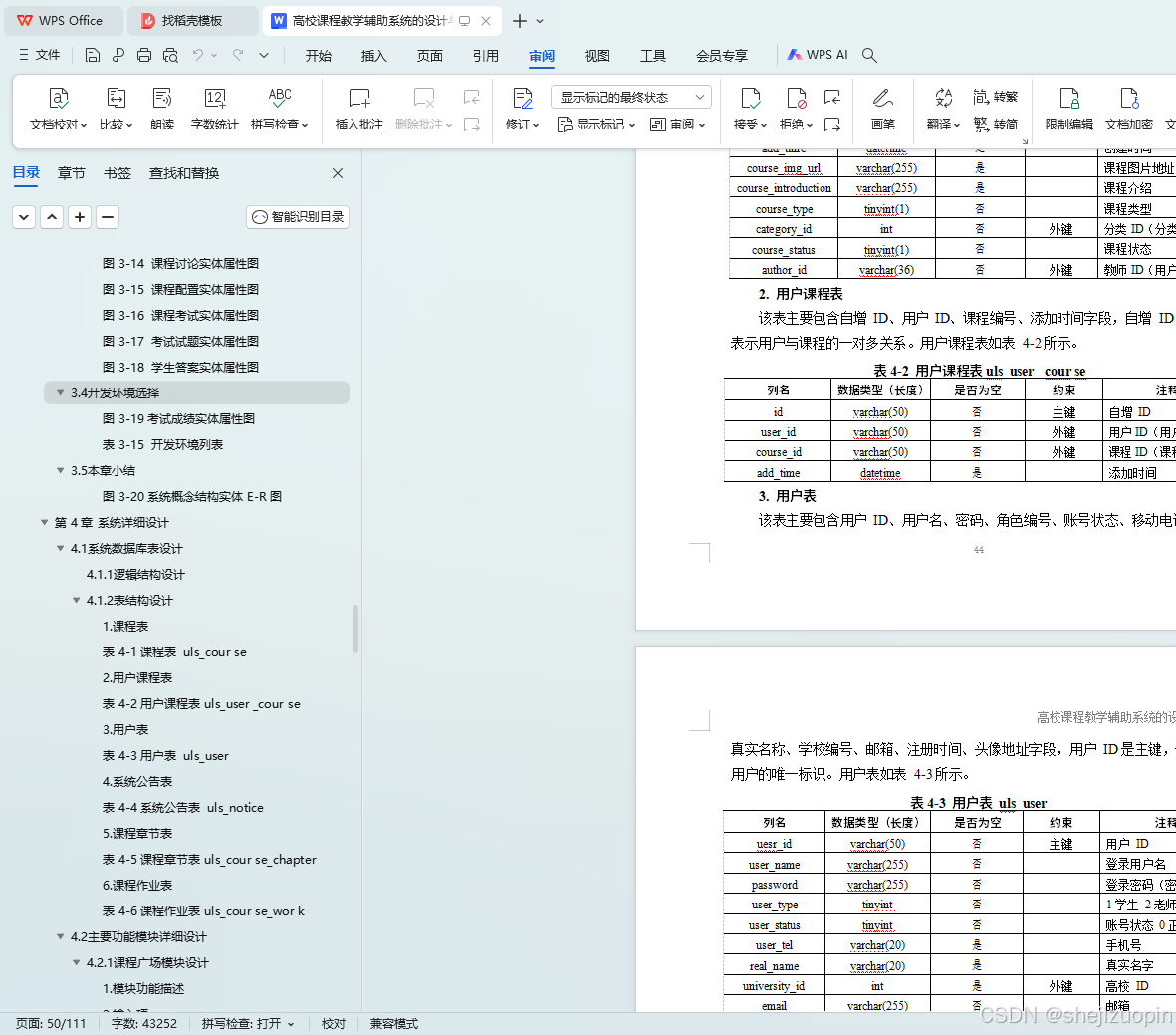Image resolution: width=1176 pixels, height=1035 pixels.
Task: Collapse the 4.1.2表结构设计 node
Action: 76,601
